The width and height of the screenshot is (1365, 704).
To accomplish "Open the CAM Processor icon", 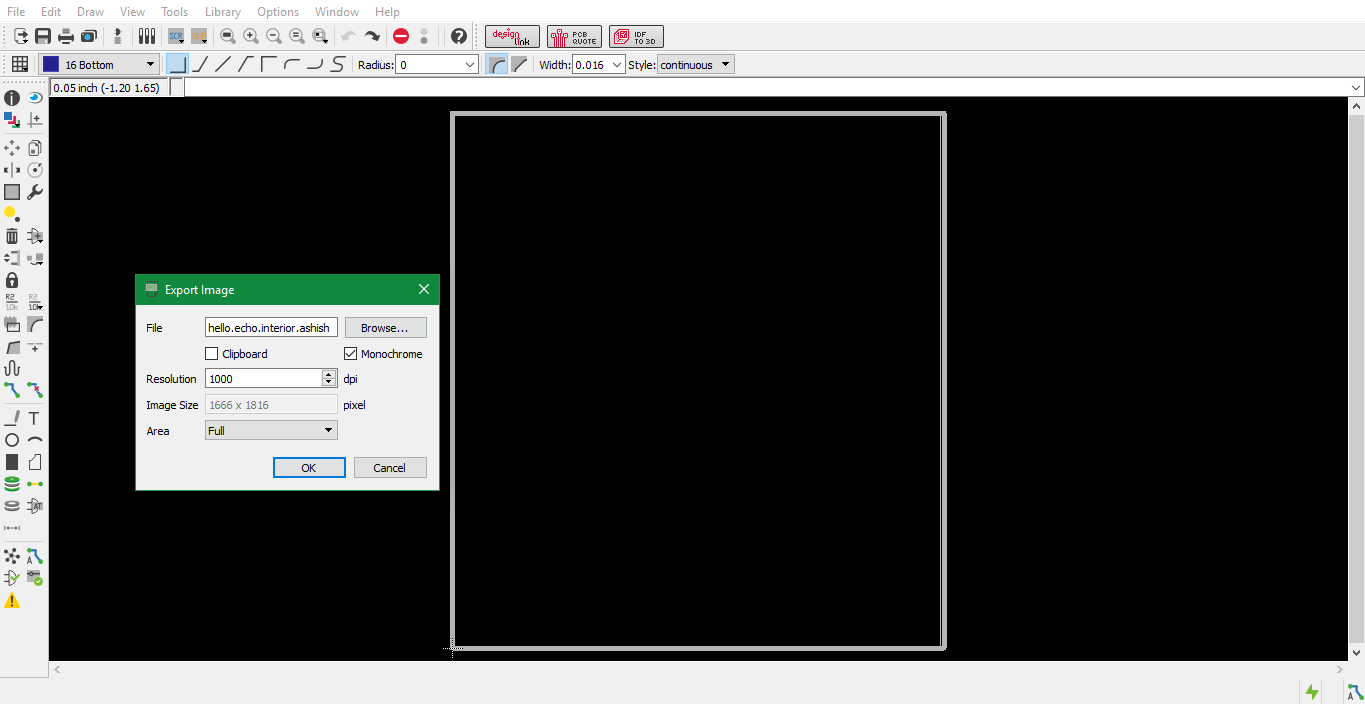I will (89, 36).
